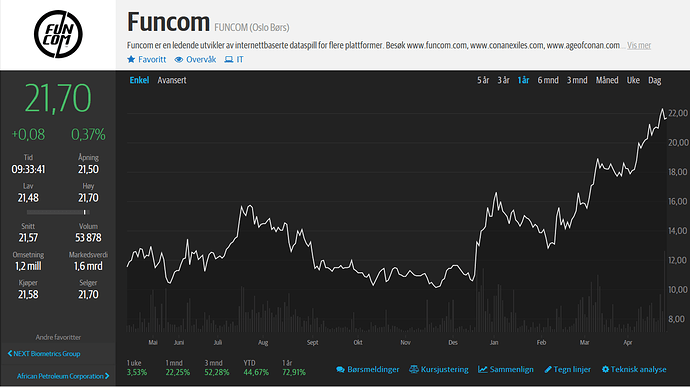690x387 pixels.
Task: Click the 1 år return 72,91%
Action: point(294,372)
